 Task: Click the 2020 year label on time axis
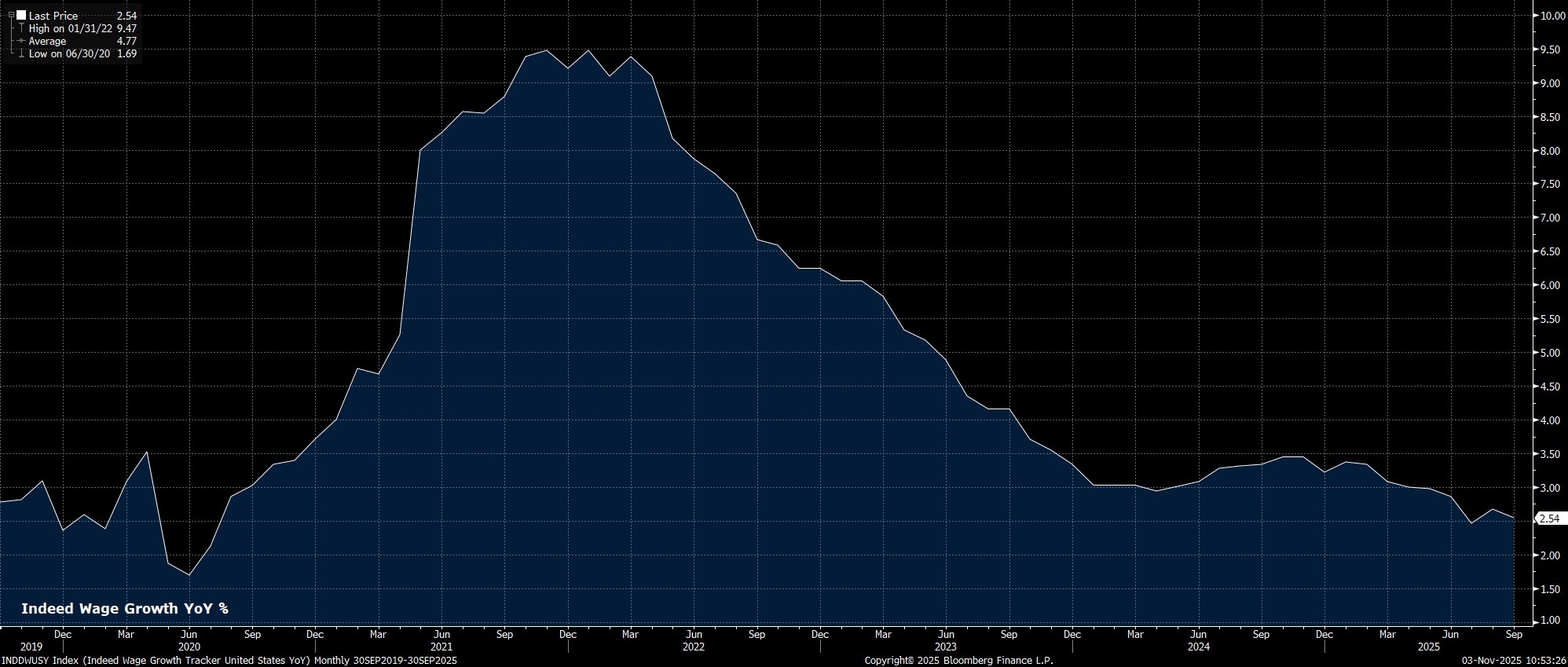[189, 647]
